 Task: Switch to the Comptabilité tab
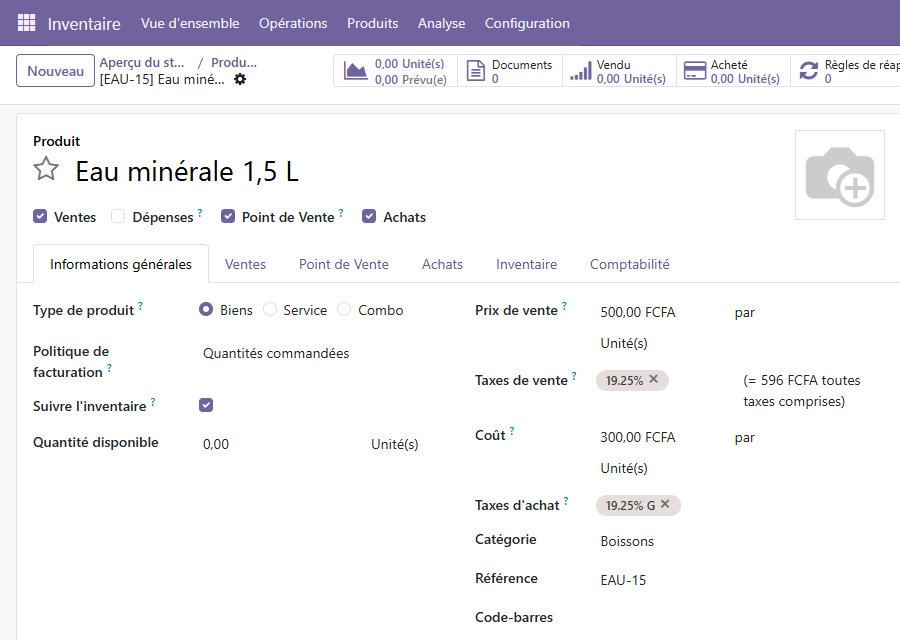pos(630,264)
